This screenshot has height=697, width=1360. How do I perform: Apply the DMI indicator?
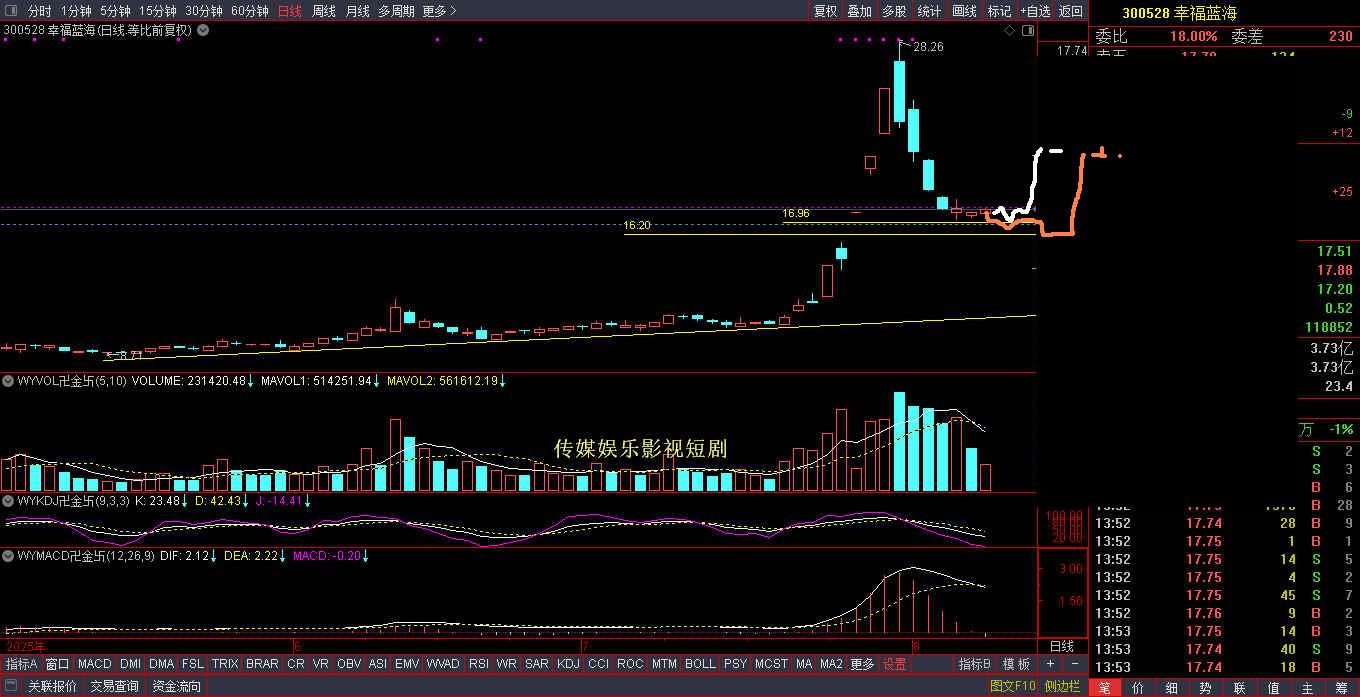131,664
